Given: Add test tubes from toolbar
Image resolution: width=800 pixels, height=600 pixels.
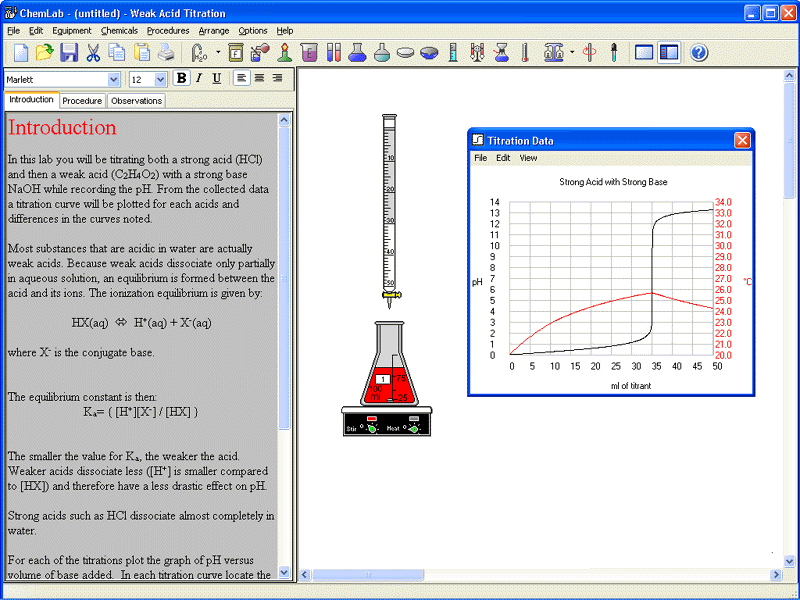Looking at the screenshot, I should [334, 53].
